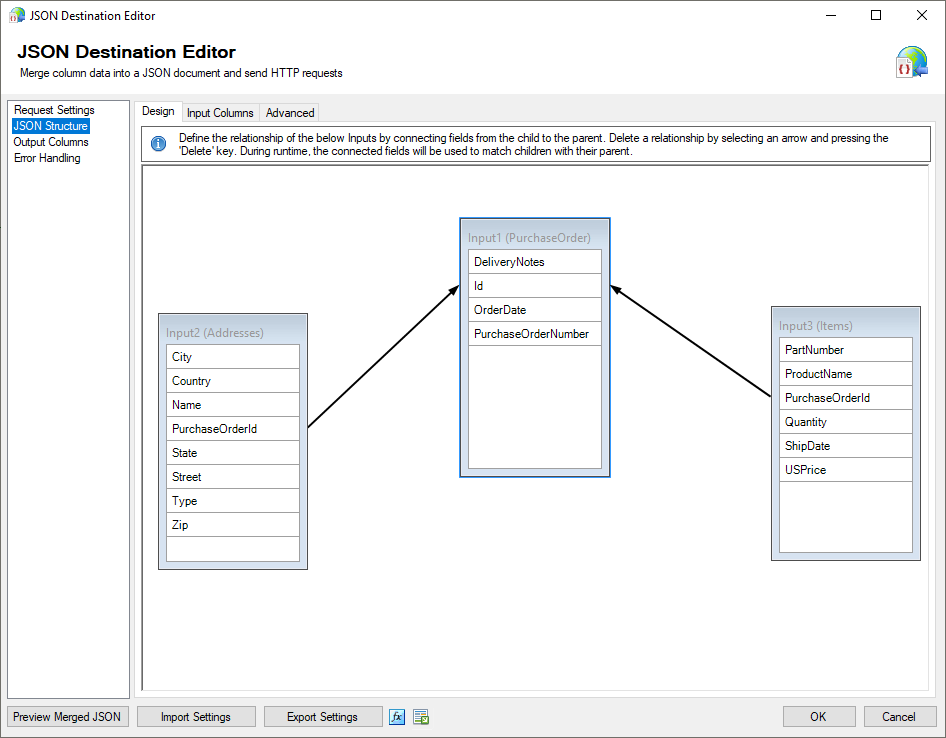Dismiss the editor with Cancel
This screenshot has height=738, width=946.
(899, 716)
